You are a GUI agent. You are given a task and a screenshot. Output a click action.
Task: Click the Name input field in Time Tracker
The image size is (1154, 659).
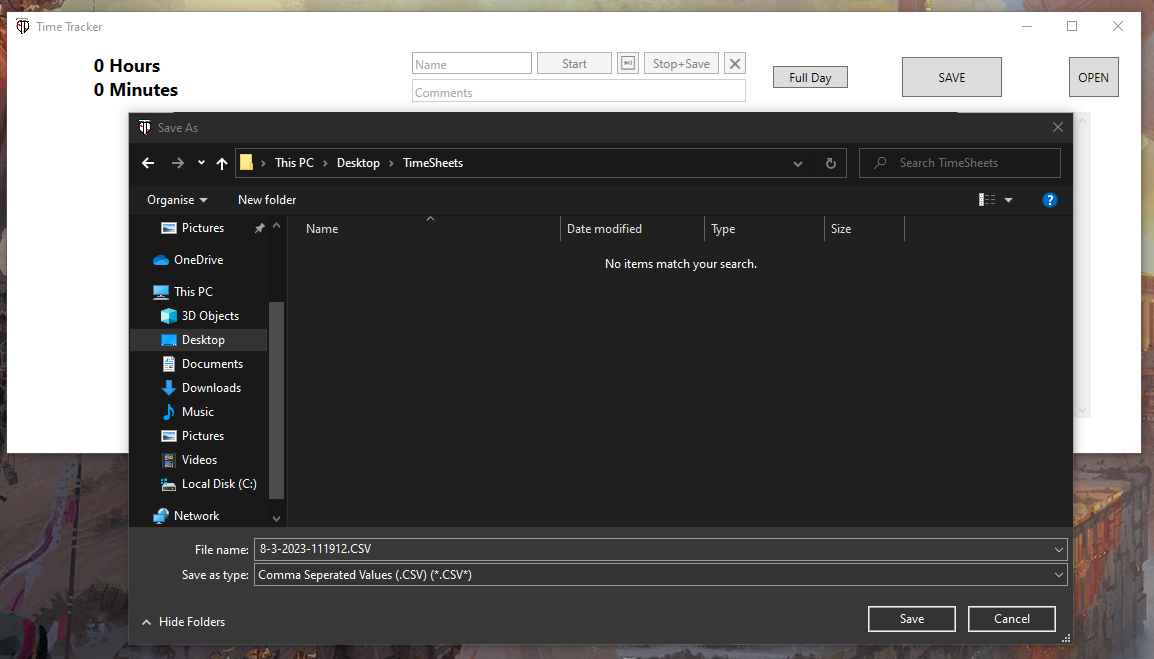[x=472, y=63]
